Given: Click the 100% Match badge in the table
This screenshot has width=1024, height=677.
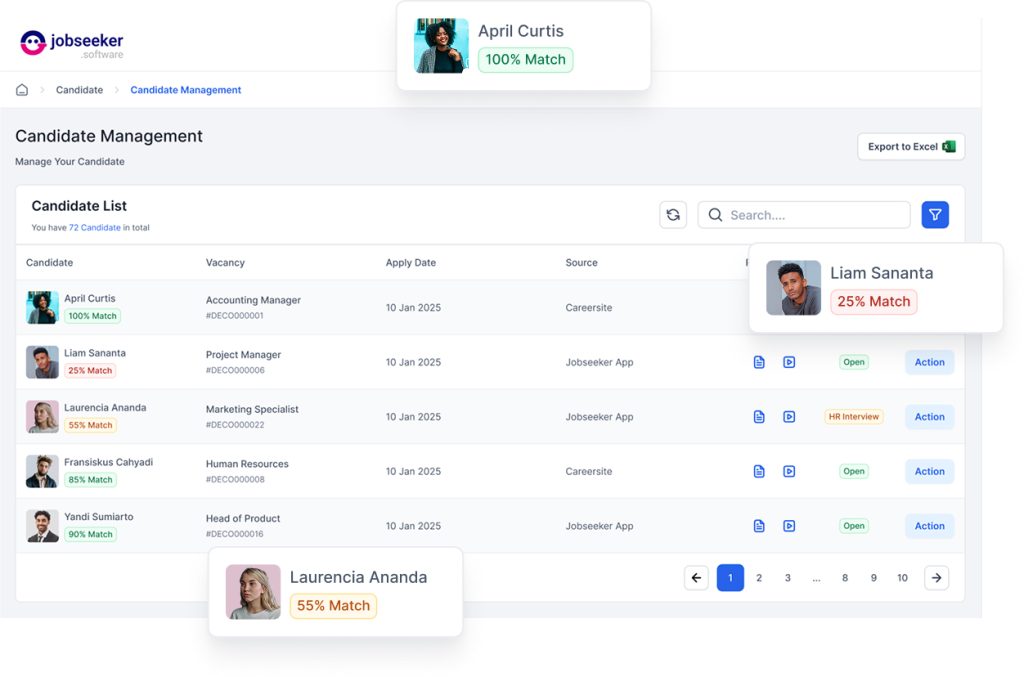Looking at the screenshot, I should [x=92, y=316].
